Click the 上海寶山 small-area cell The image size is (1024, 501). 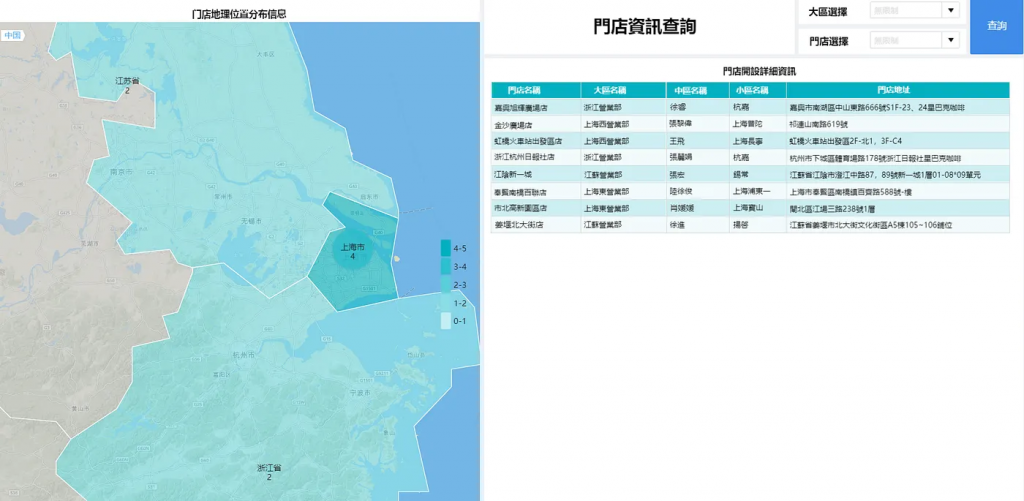coord(758,208)
